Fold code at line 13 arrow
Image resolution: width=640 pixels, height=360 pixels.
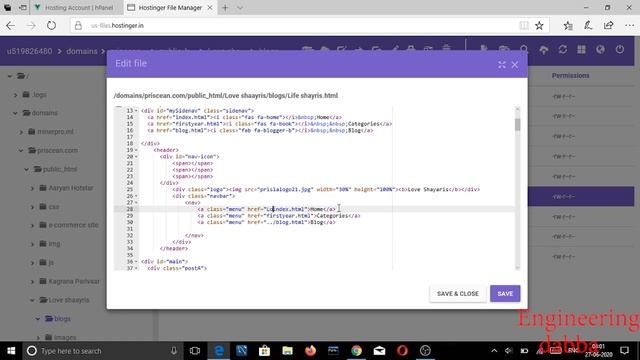(x=136, y=111)
